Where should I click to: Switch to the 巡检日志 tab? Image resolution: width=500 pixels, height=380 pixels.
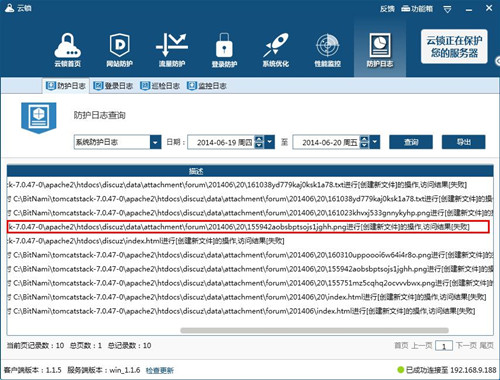click(160, 86)
